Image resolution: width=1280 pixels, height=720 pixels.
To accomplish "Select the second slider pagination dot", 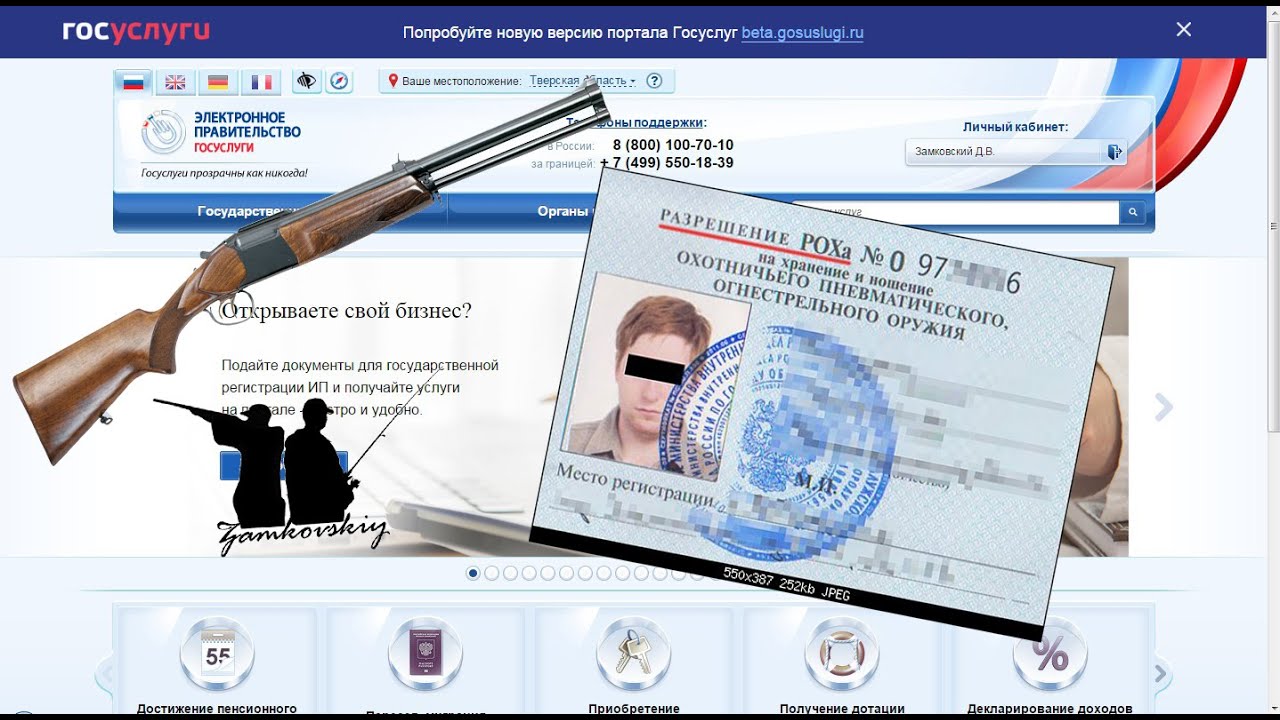I will [x=492, y=573].
